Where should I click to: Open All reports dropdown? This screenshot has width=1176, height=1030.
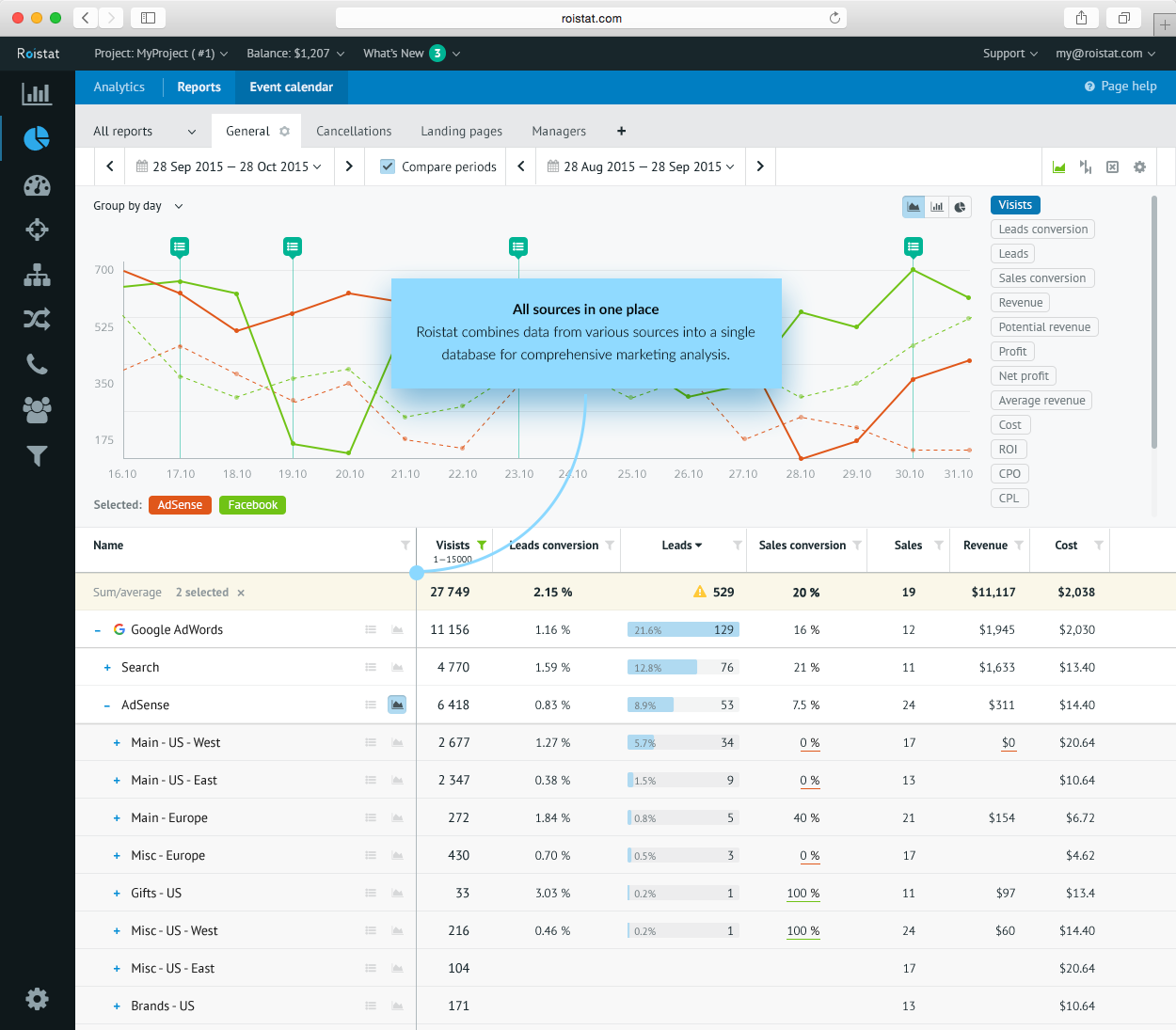(145, 132)
